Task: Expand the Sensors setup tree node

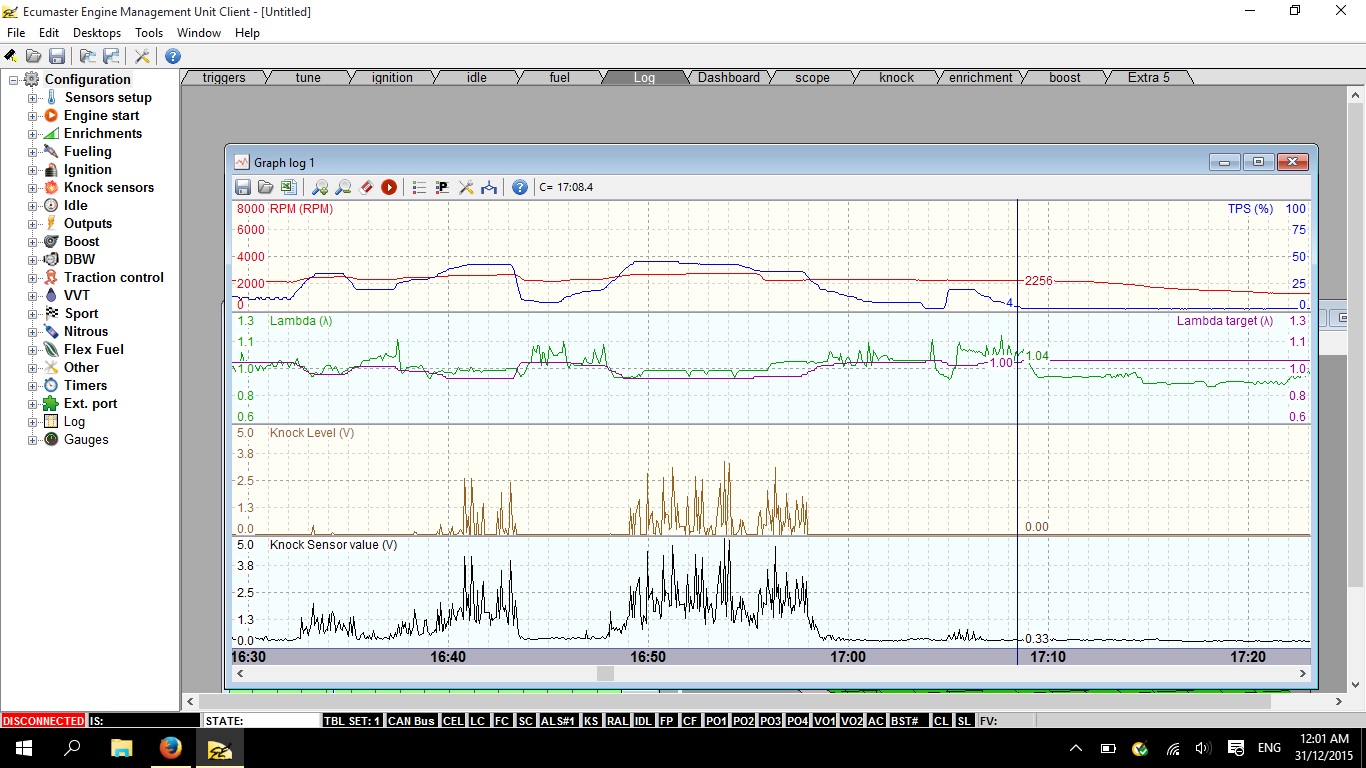Action: (x=32, y=98)
